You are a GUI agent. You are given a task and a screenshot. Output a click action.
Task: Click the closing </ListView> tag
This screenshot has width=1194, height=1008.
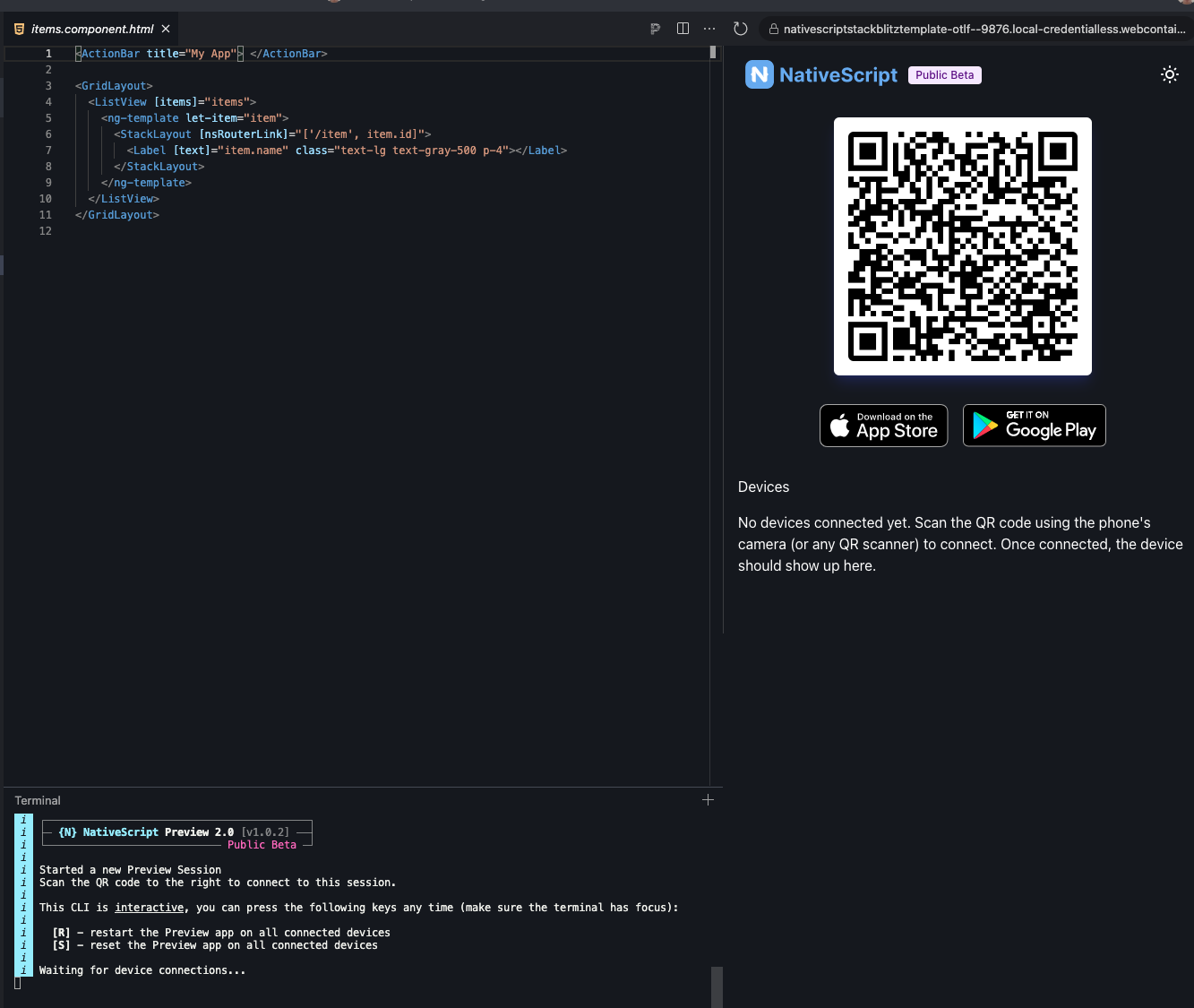coord(124,199)
